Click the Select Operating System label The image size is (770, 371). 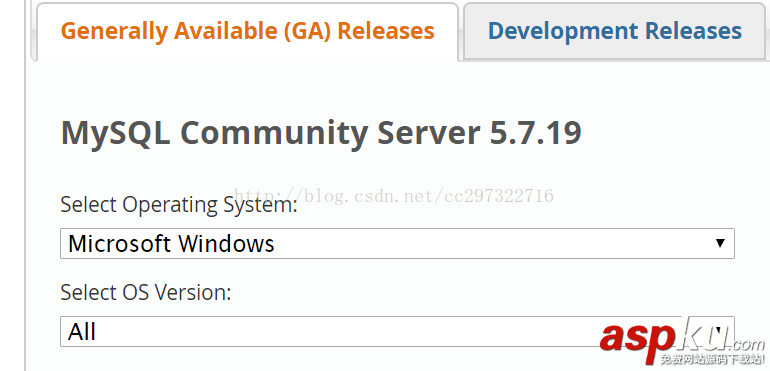(x=179, y=204)
